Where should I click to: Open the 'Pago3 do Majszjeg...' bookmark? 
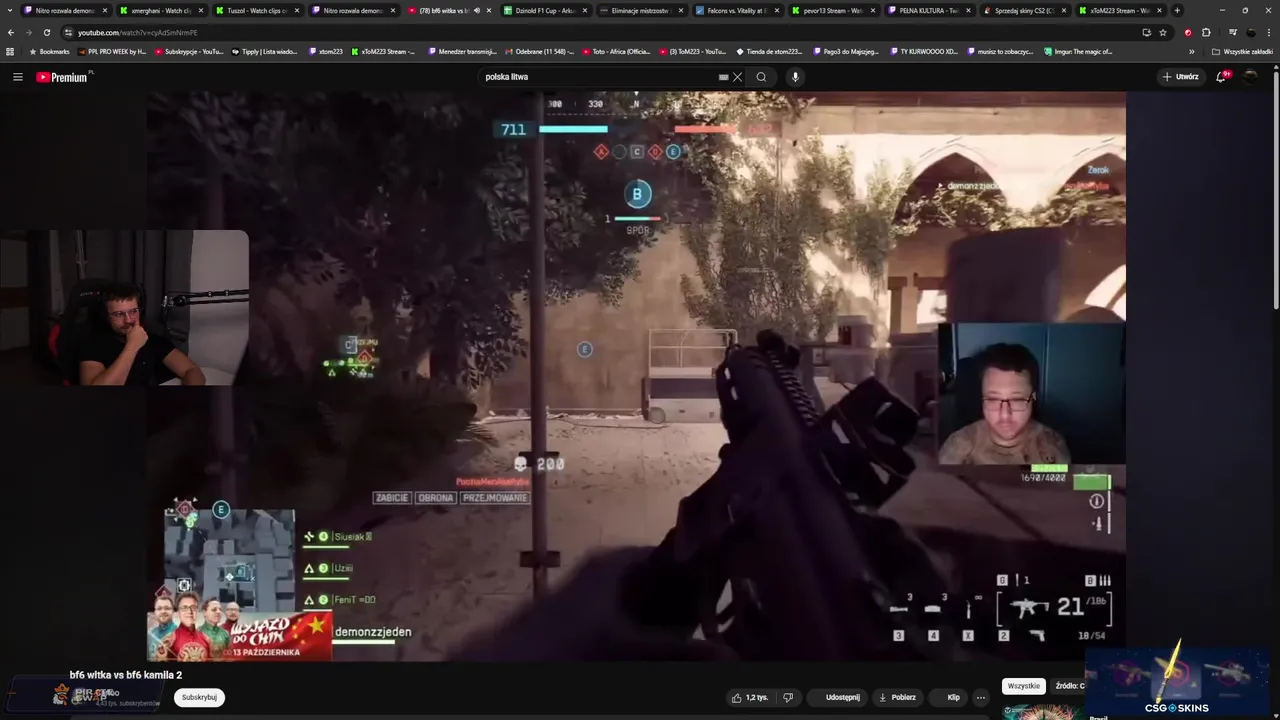[845, 51]
